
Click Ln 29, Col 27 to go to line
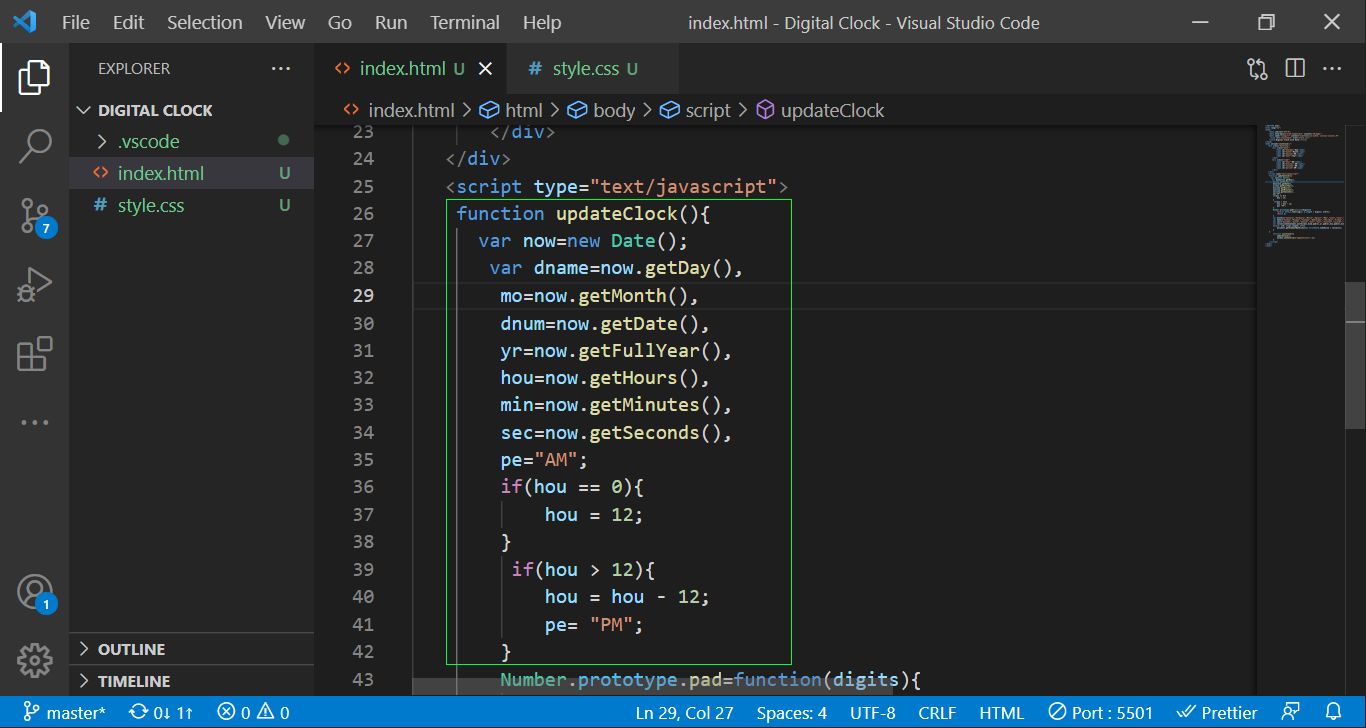(x=684, y=713)
